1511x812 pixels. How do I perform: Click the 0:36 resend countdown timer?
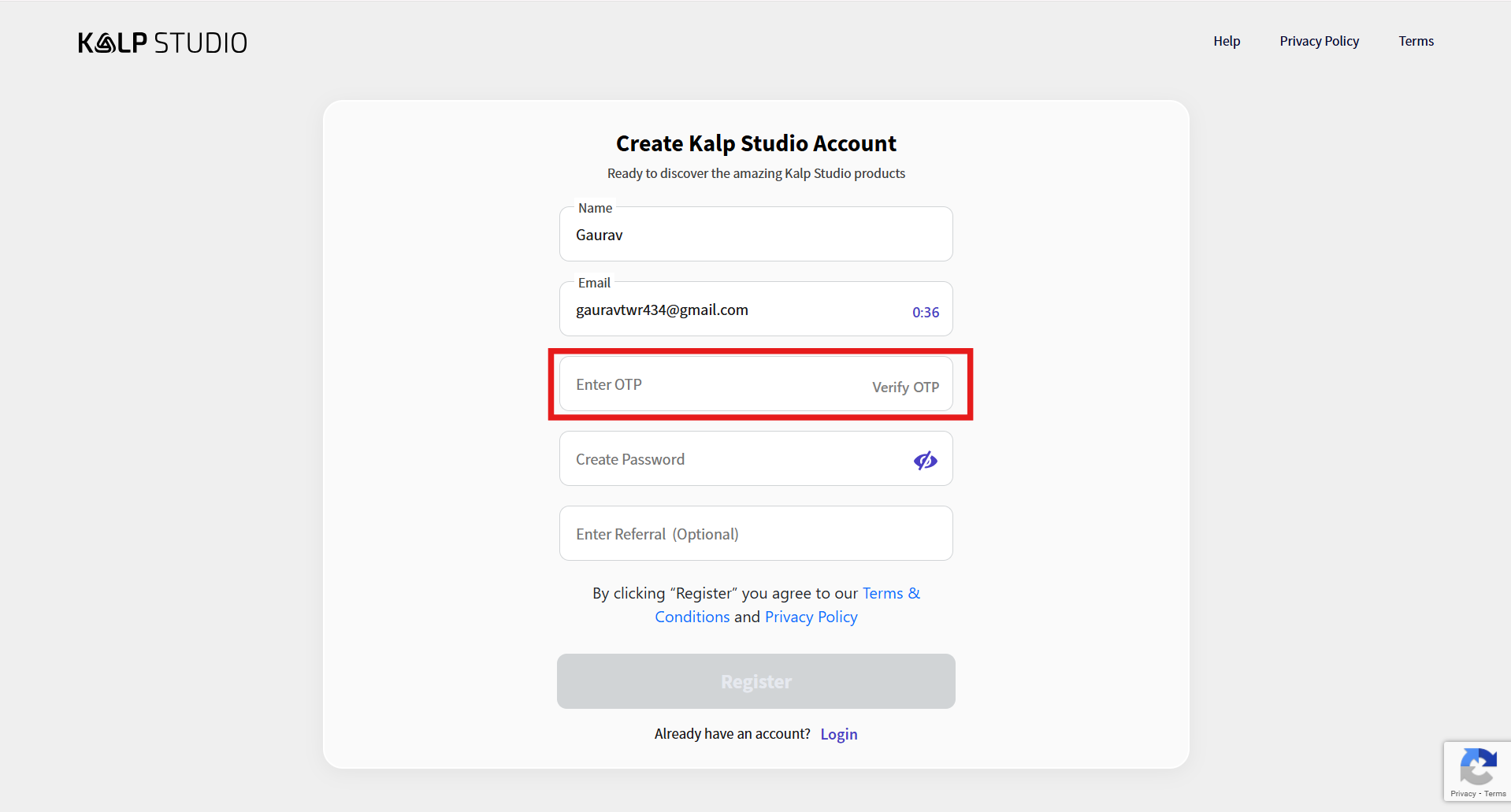coord(925,313)
